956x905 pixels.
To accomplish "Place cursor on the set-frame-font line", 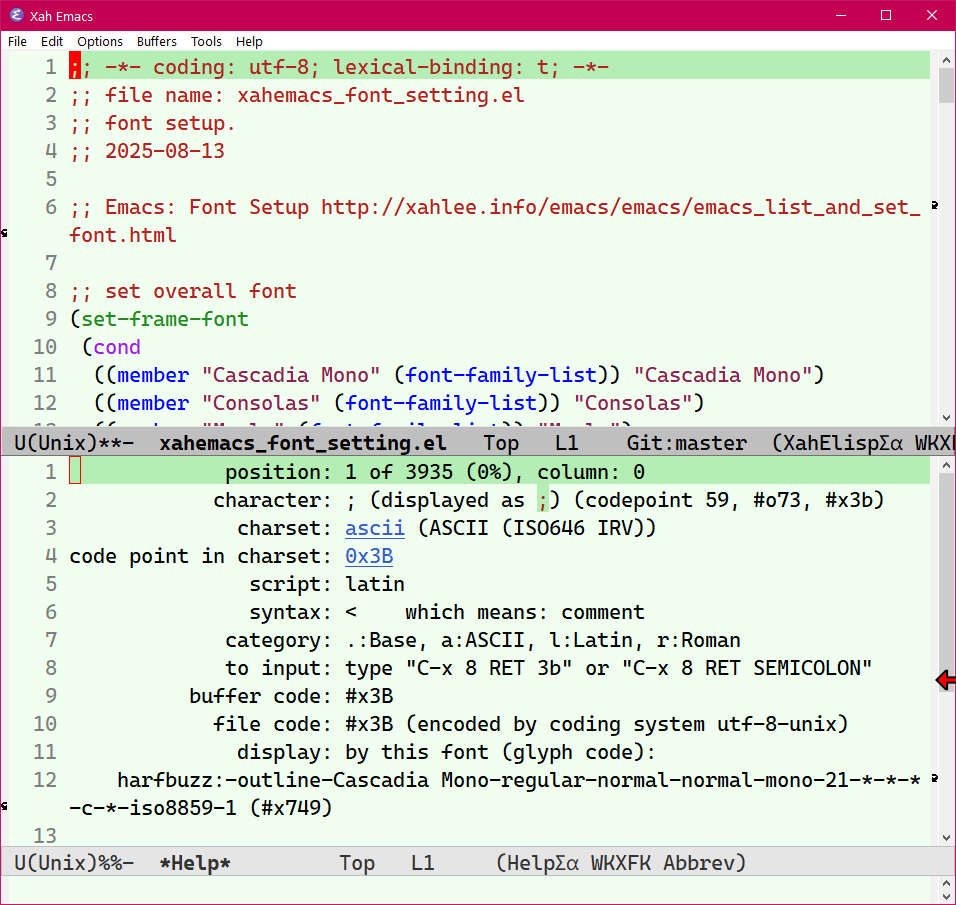I will point(164,319).
